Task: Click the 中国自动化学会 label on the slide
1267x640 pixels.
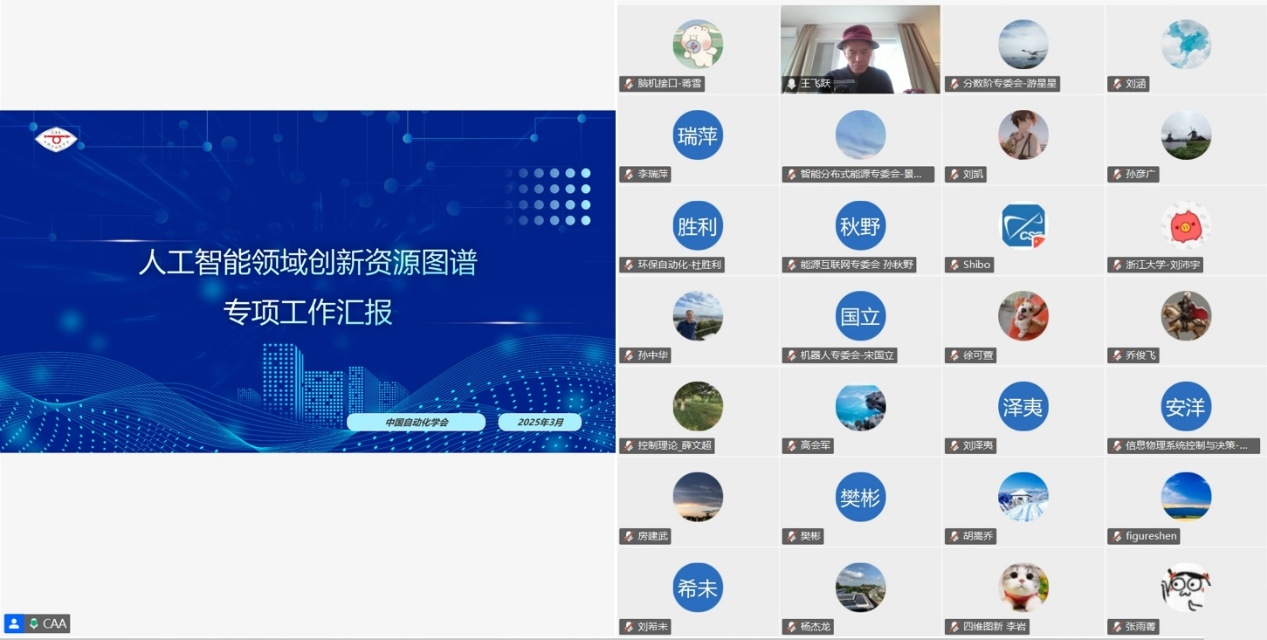Action: pos(416,422)
